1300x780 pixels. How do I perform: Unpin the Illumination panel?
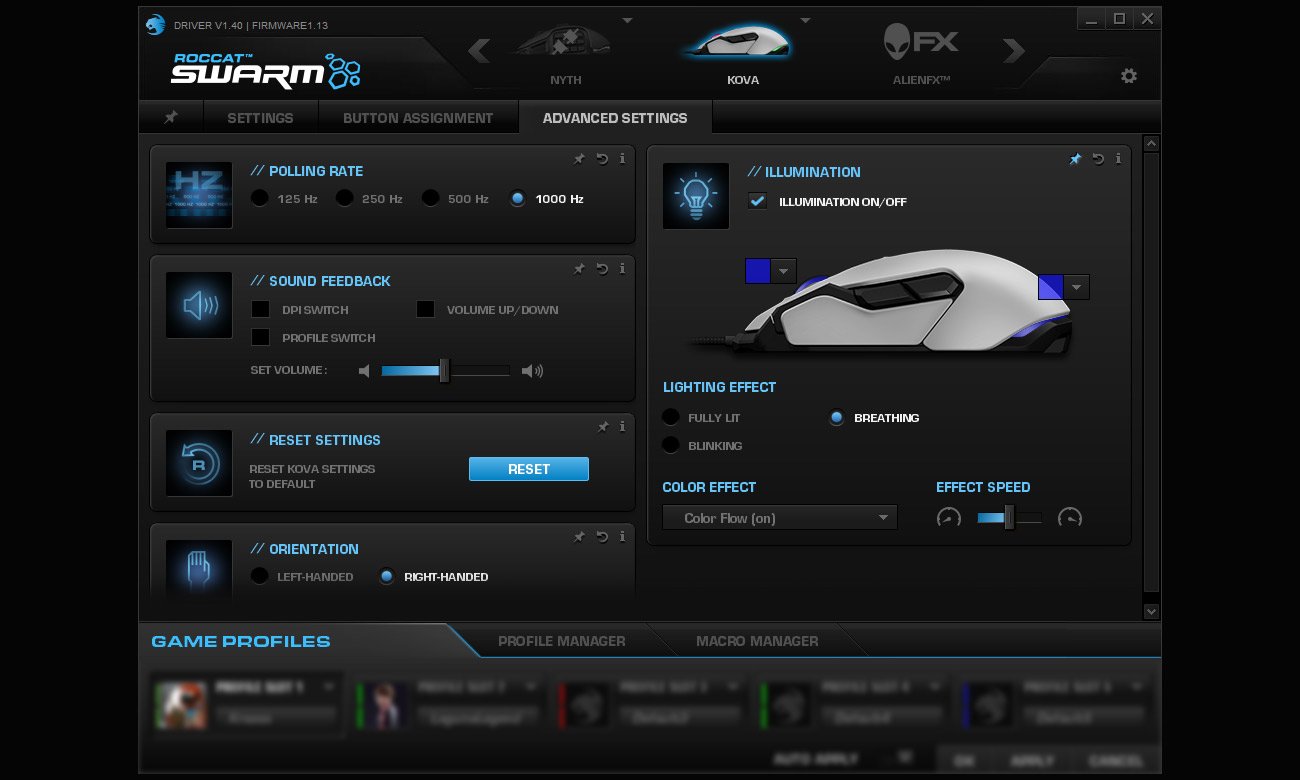tap(1075, 159)
